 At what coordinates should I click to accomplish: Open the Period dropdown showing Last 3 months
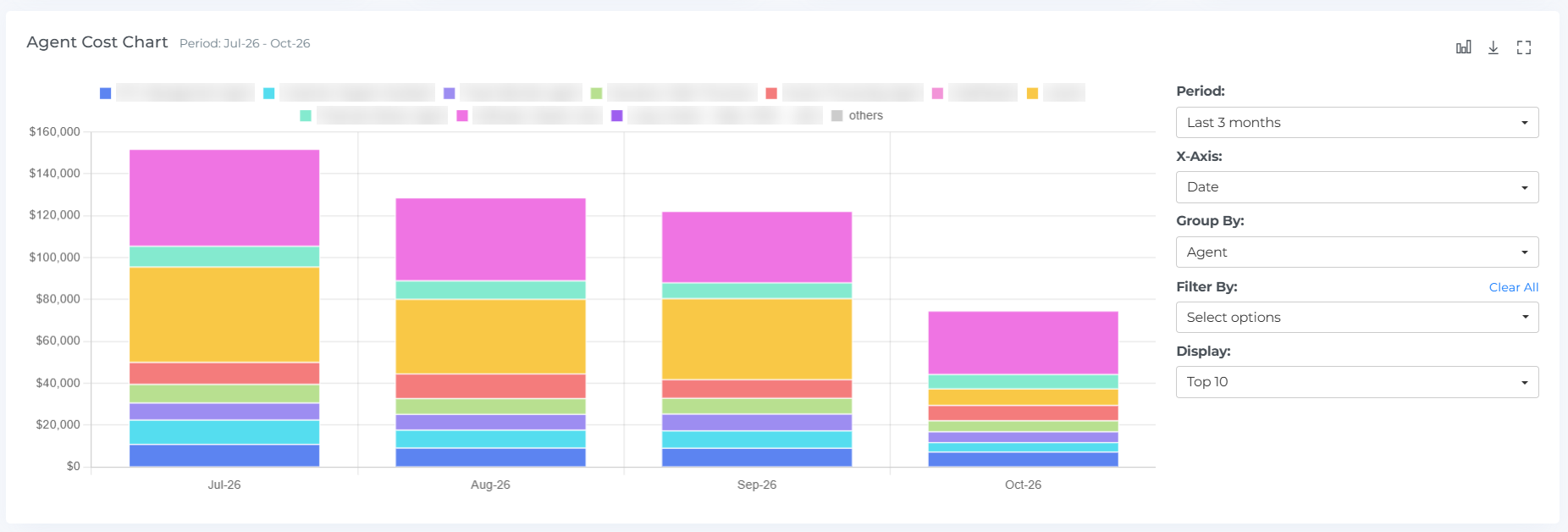click(1357, 123)
